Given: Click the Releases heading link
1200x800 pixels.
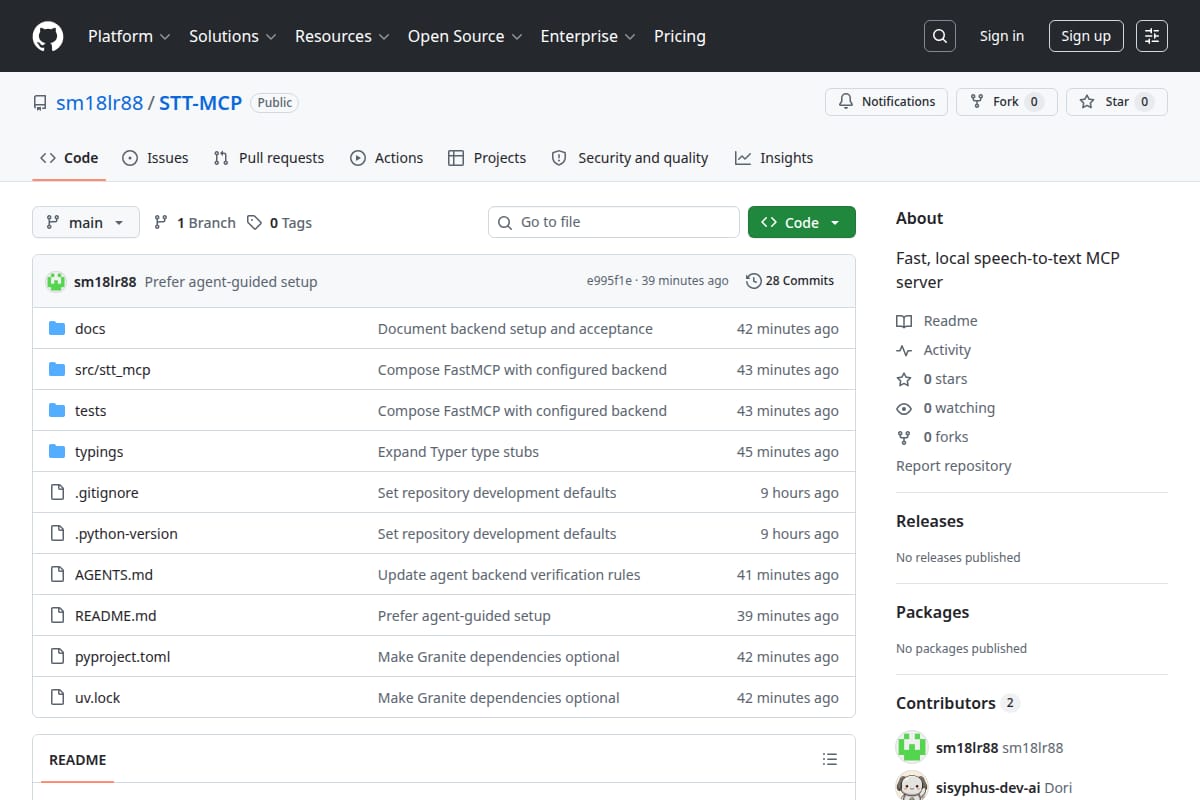Looking at the screenshot, I should [930, 521].
